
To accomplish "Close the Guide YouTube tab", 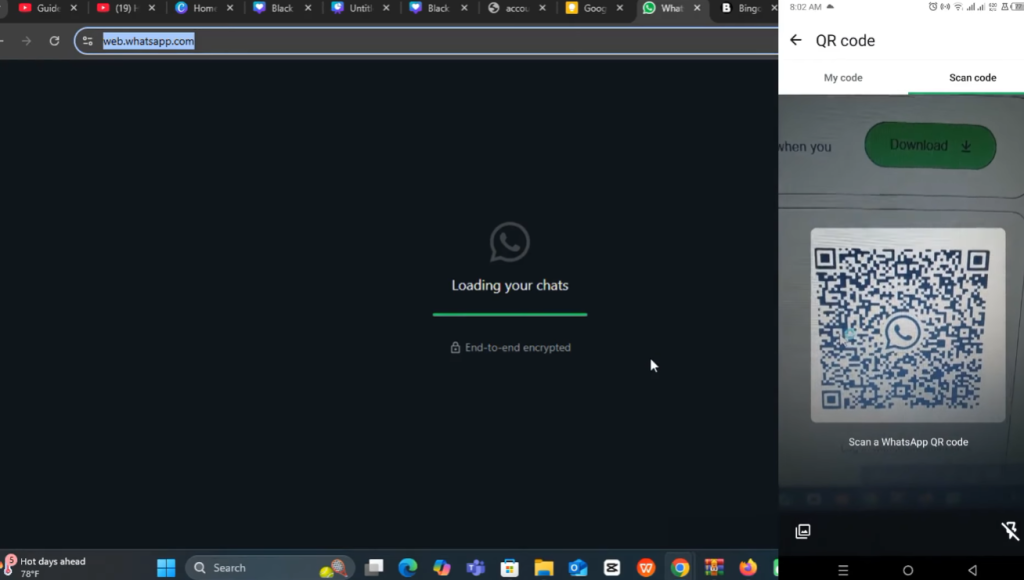I will pyautogui.click(x=74, y=8).
